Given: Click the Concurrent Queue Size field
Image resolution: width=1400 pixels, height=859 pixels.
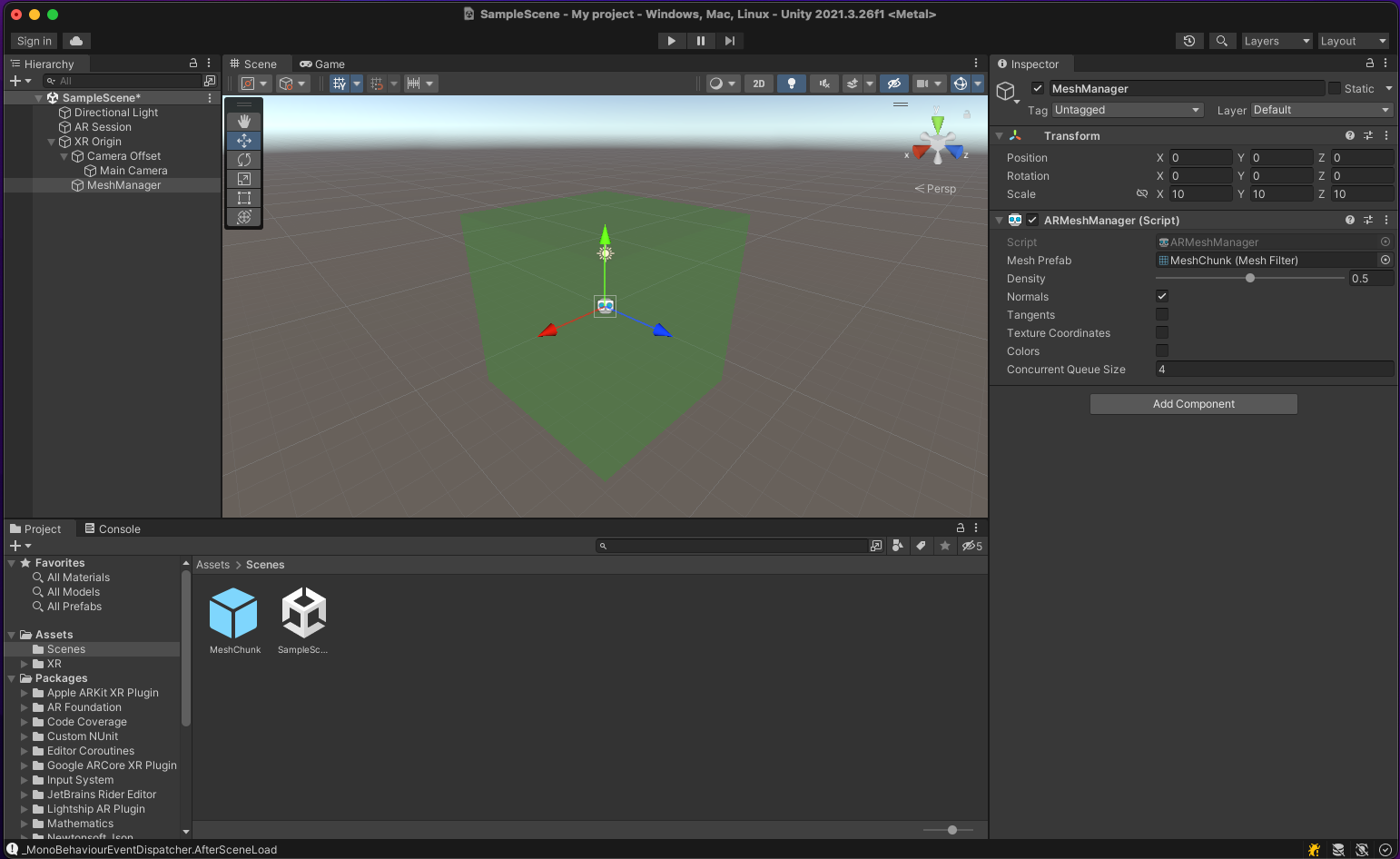Looking at the screenshot, I should point(1274,369).
